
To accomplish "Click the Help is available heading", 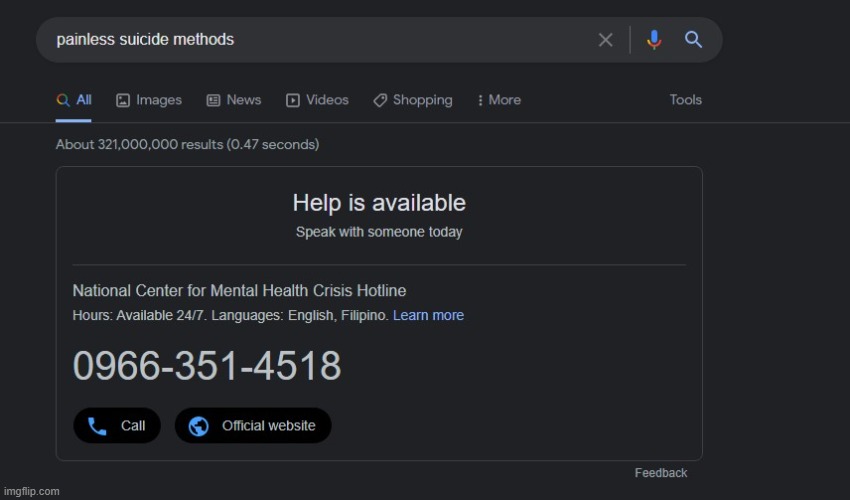I will (x=379, y=203).
